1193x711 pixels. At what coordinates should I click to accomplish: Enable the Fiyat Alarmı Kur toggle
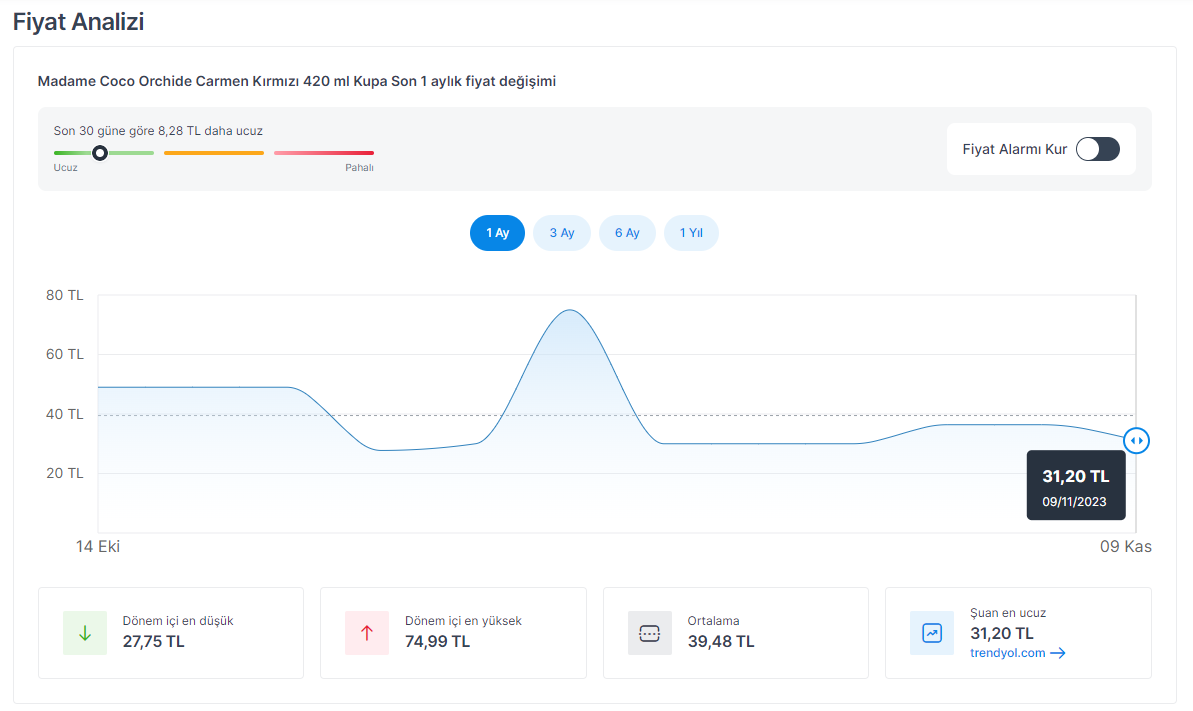click(1097, 149)
